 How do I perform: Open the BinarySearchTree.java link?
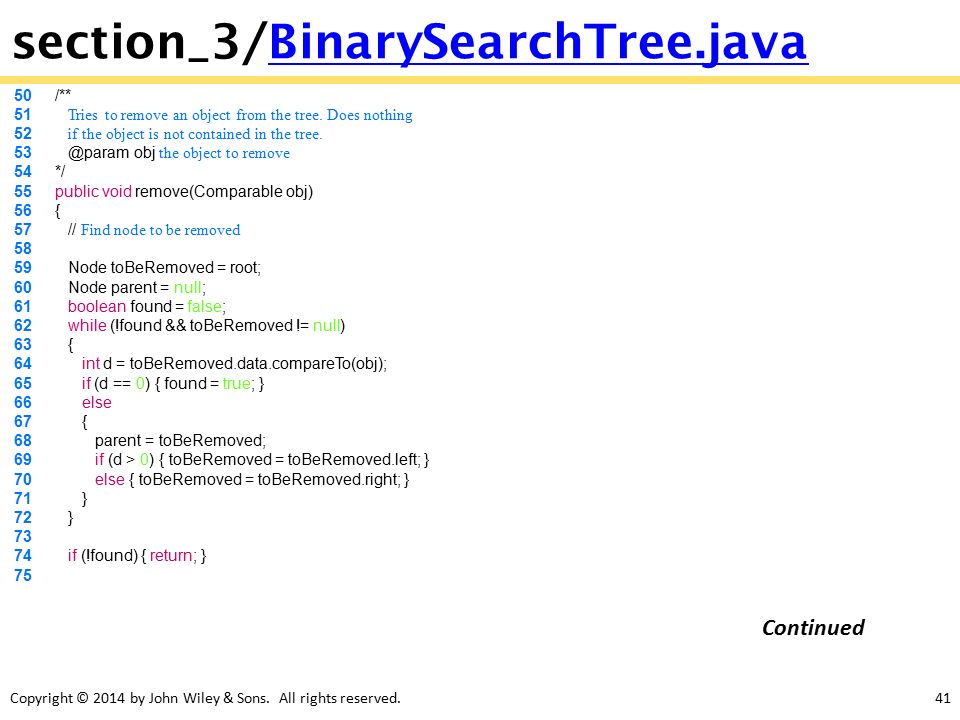tap(538, 42)
